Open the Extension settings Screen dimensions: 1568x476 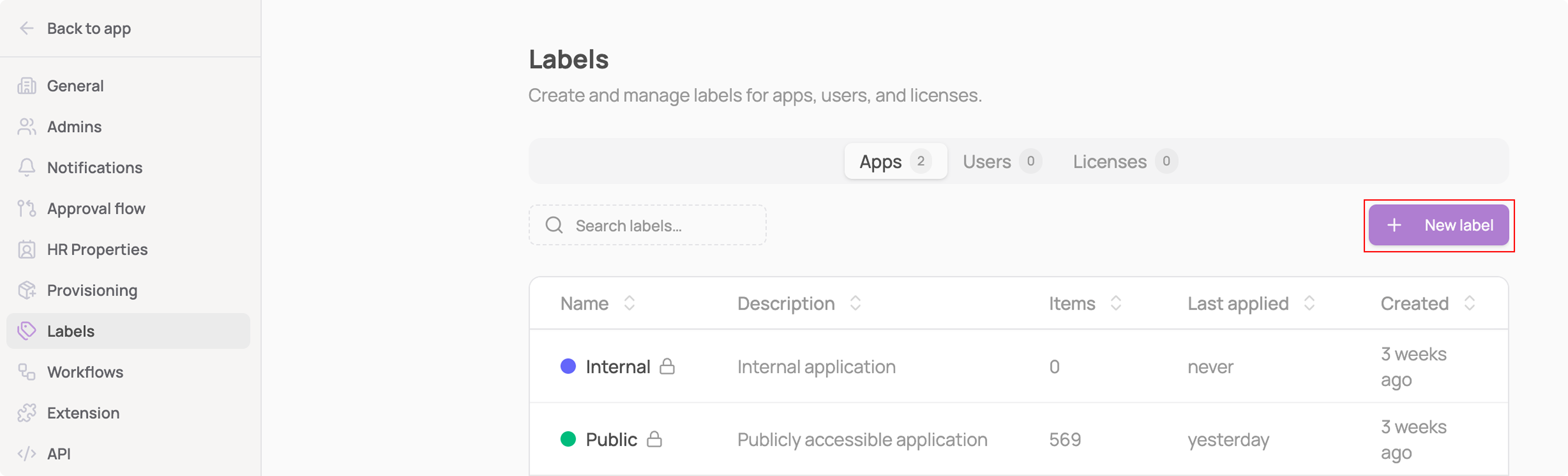point(129,413)
